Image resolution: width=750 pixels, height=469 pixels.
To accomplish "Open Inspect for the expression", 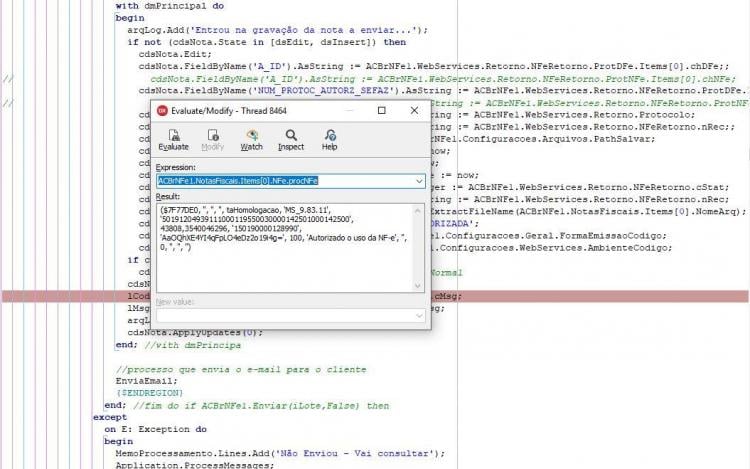I will [291, 140].
